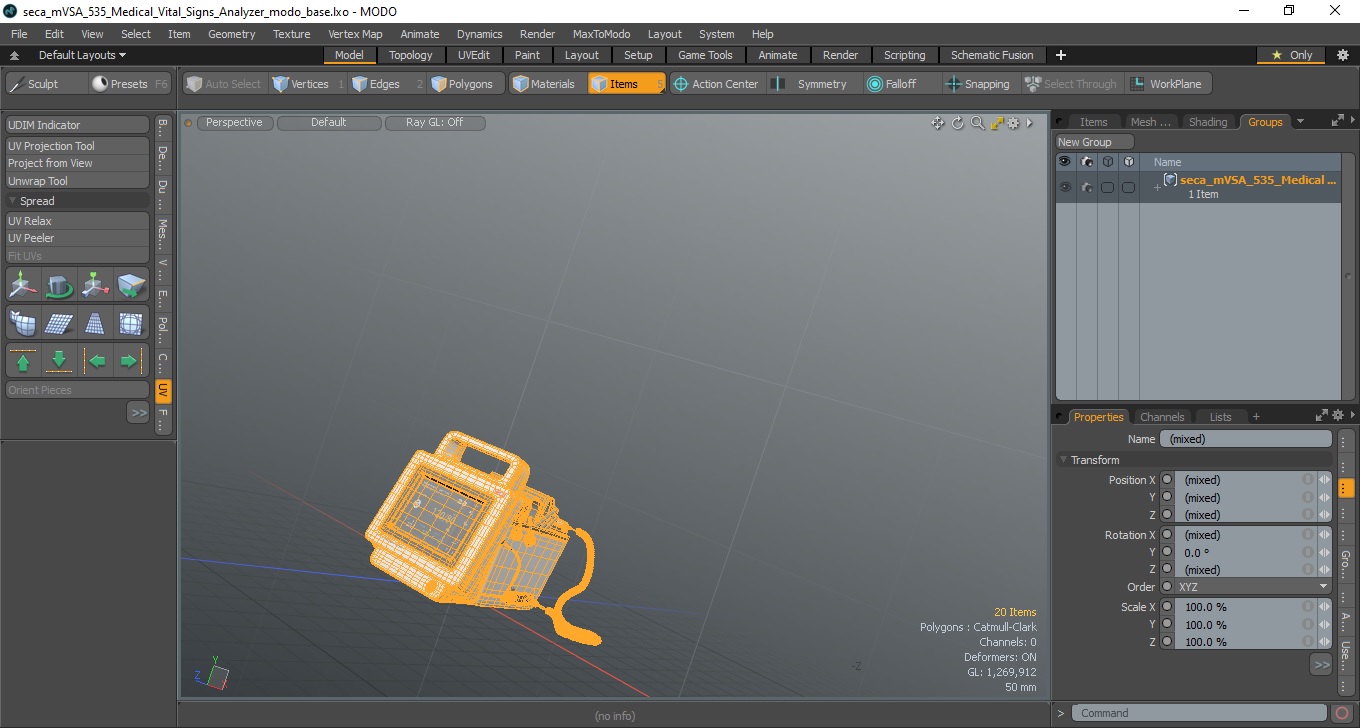Align UVs right with right arrow icon

(131, 361)
